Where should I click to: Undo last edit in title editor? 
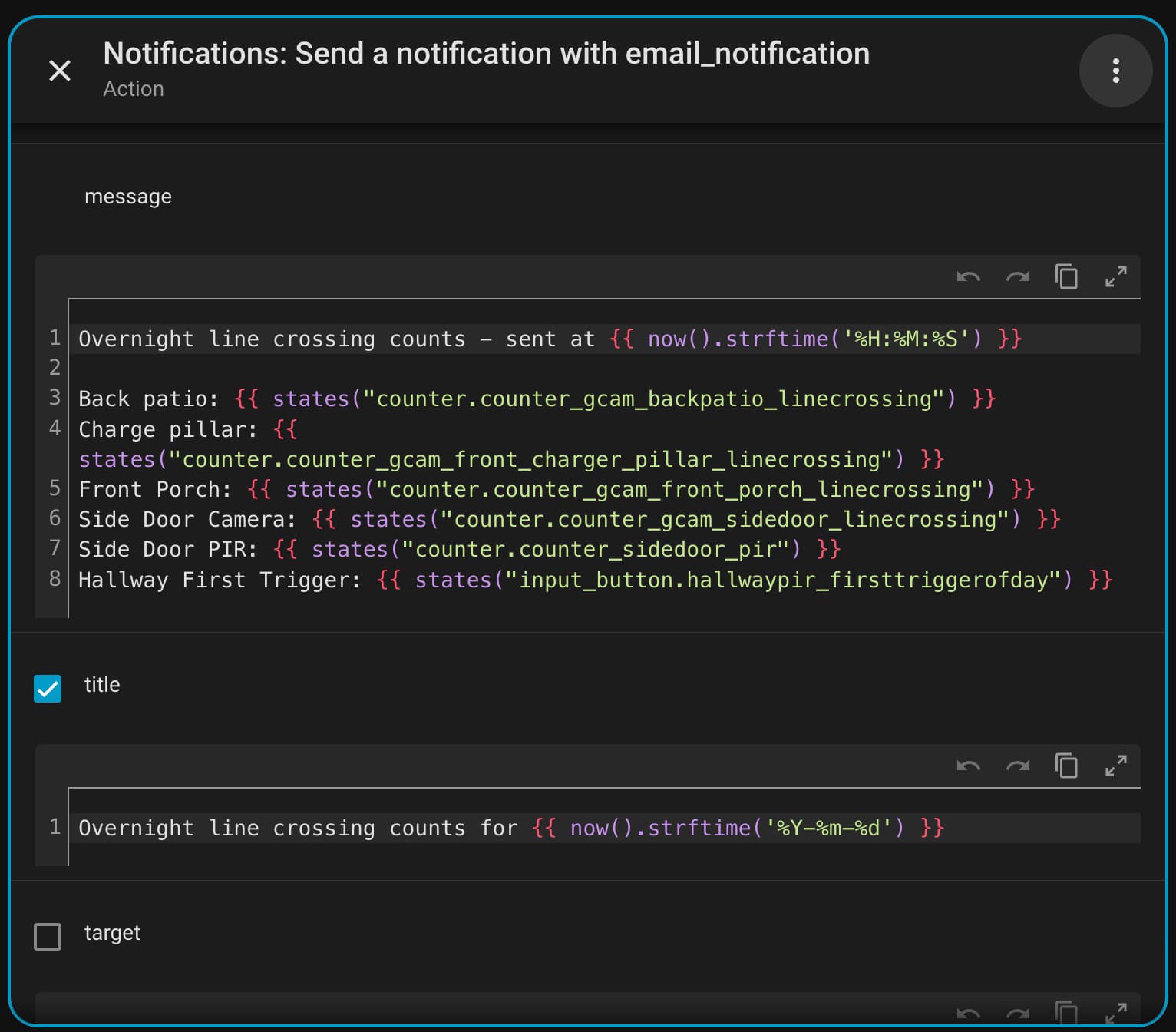pos(968,766)
